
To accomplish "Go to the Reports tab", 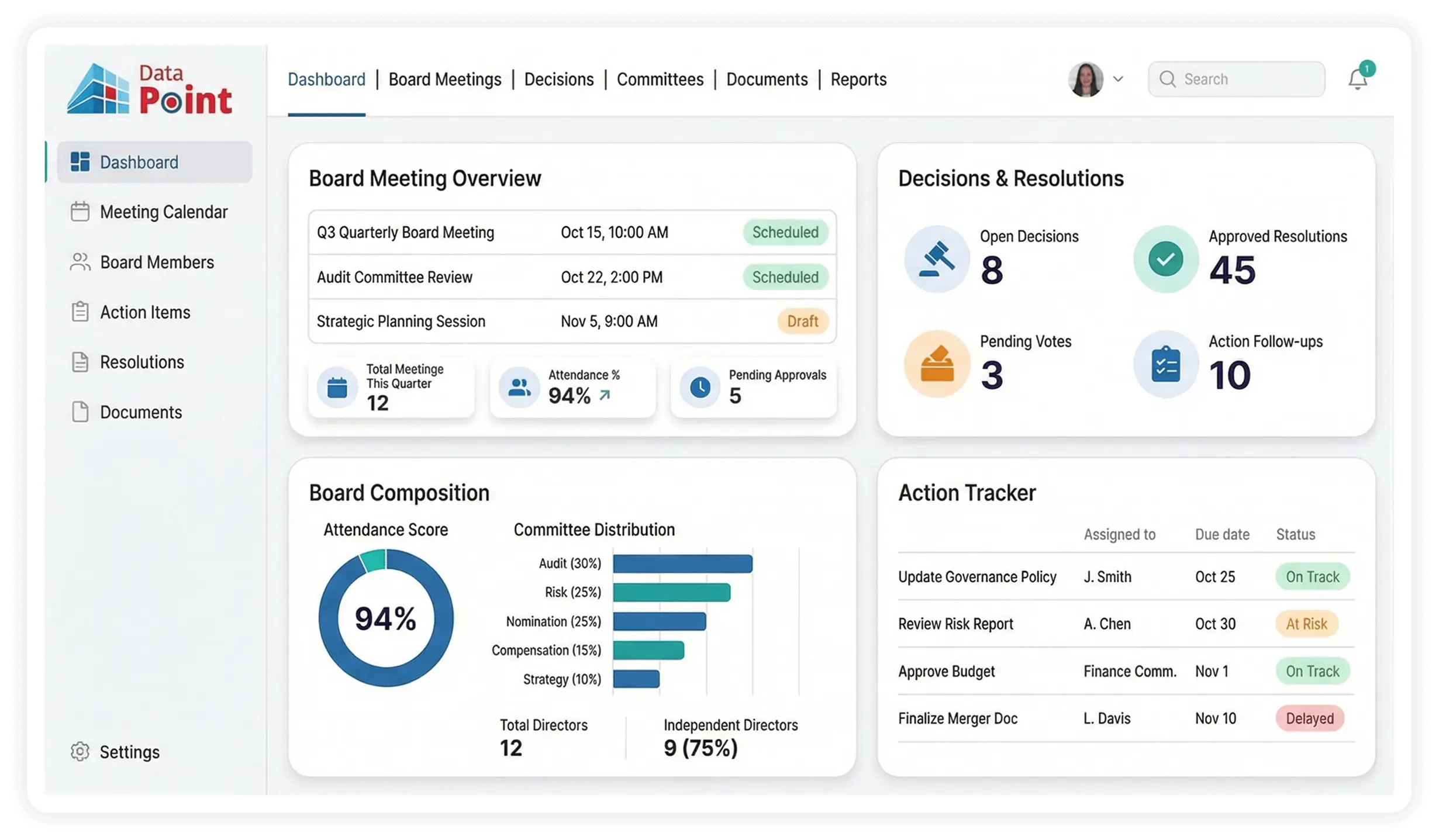I will tap(858, 79).
